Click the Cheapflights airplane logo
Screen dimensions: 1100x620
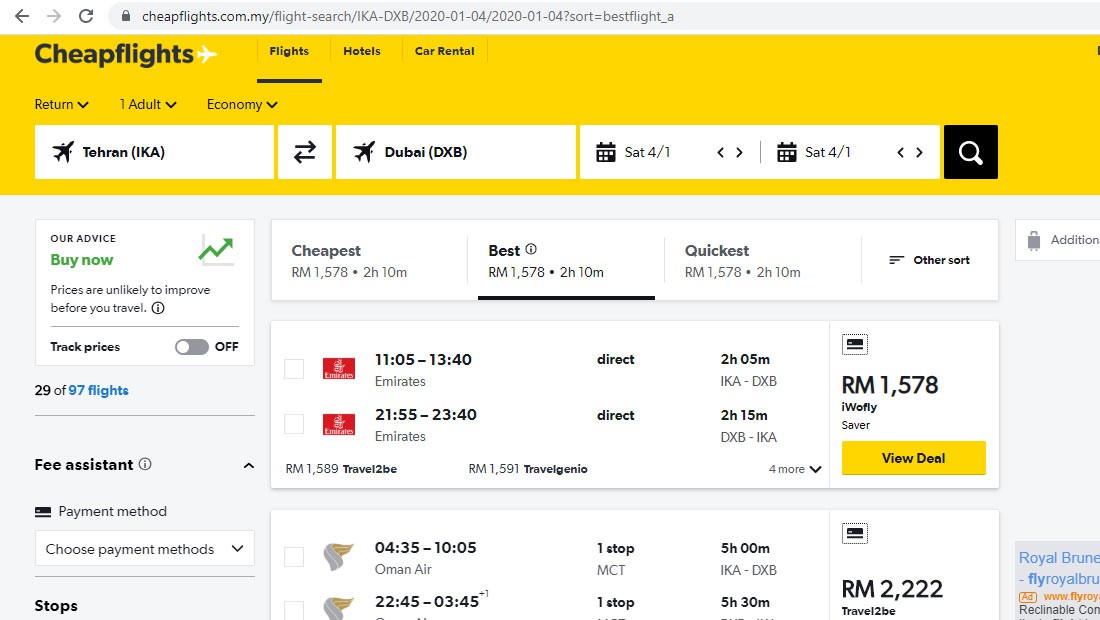pos(205,55)
